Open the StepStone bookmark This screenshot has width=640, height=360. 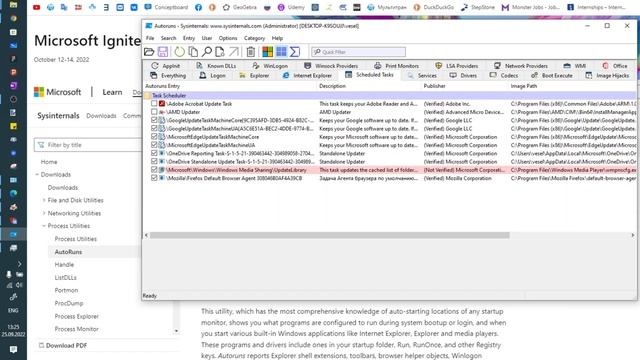tap(478, 7)
